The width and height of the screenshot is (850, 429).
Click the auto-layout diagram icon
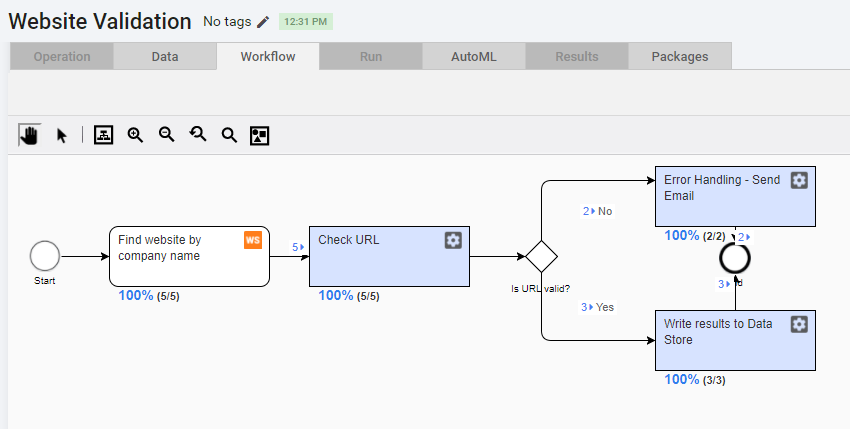click(103, 135)
